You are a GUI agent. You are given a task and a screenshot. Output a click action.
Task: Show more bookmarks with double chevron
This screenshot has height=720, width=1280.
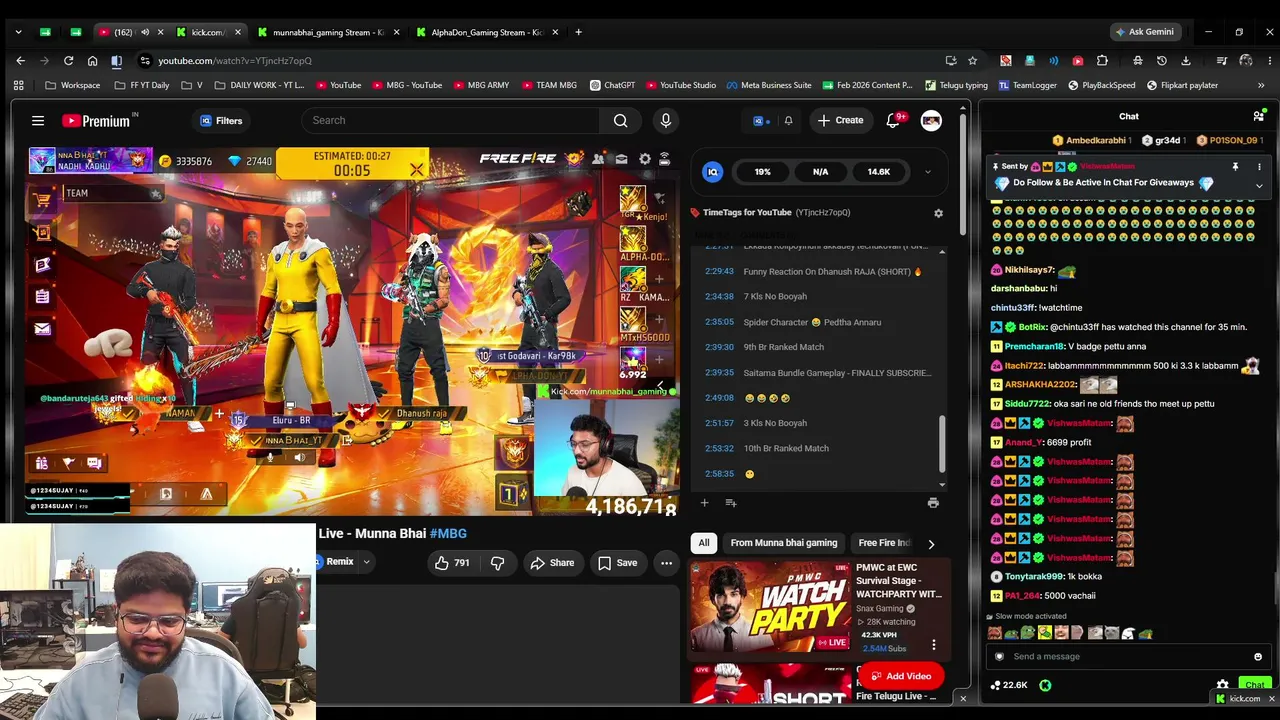(x=1261, y=86)
